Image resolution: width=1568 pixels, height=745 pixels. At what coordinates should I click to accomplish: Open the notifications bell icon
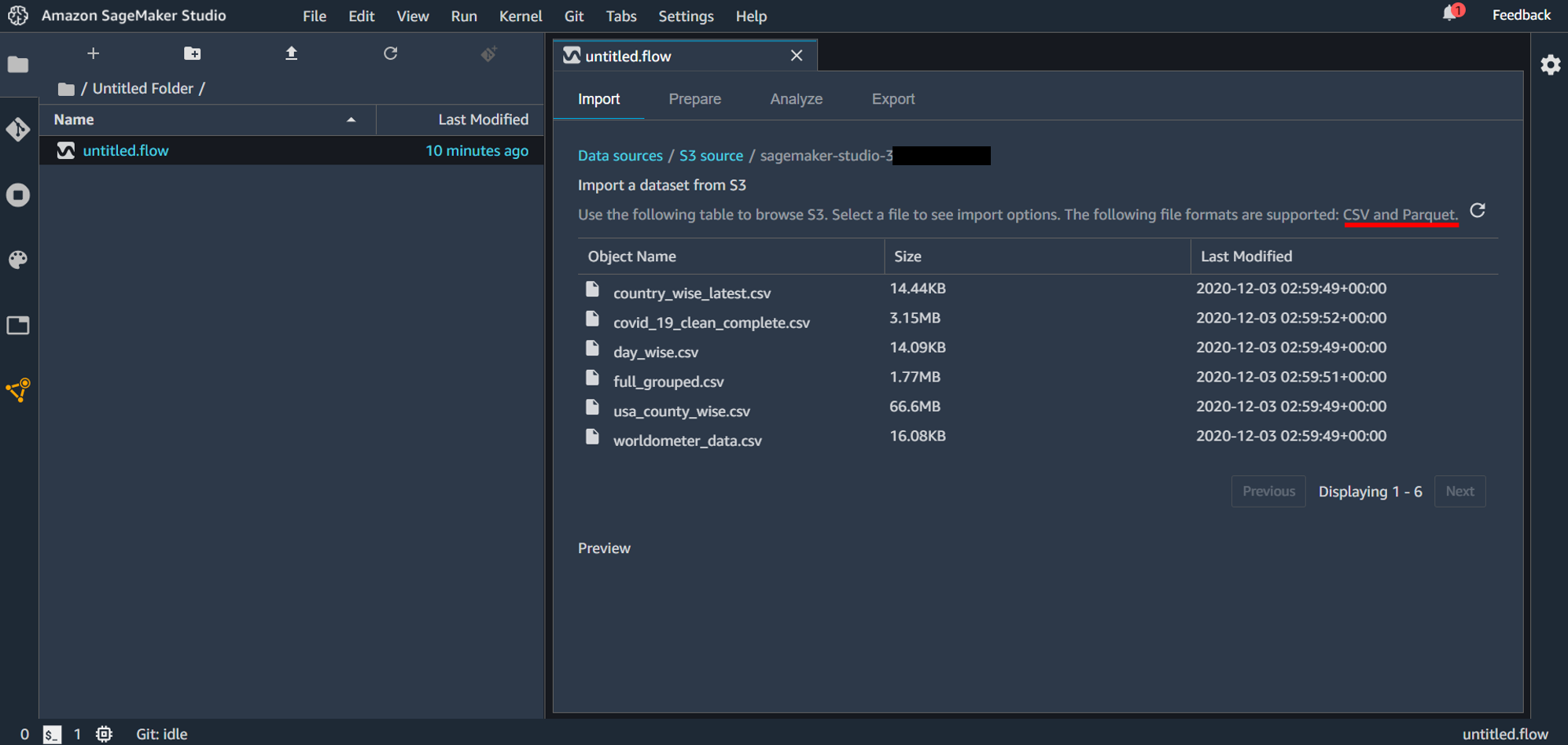click(x=1449, y=13)
